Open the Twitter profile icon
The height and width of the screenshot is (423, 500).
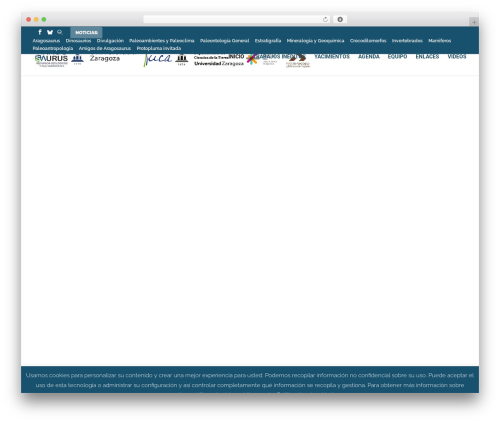(x=50, y=32)
